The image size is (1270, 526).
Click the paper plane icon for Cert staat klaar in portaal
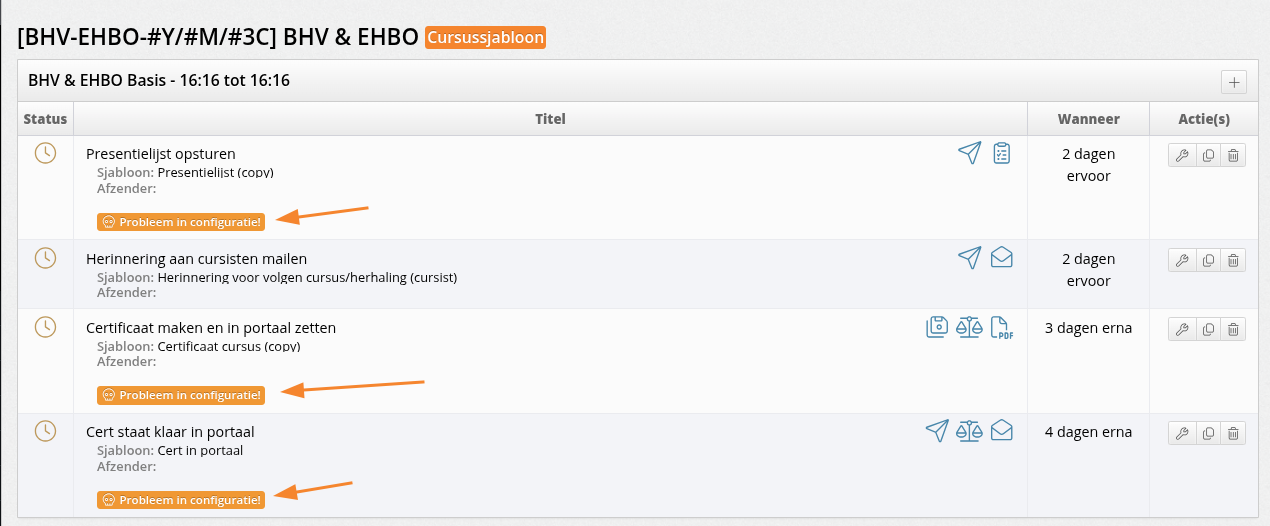point(937,431)
